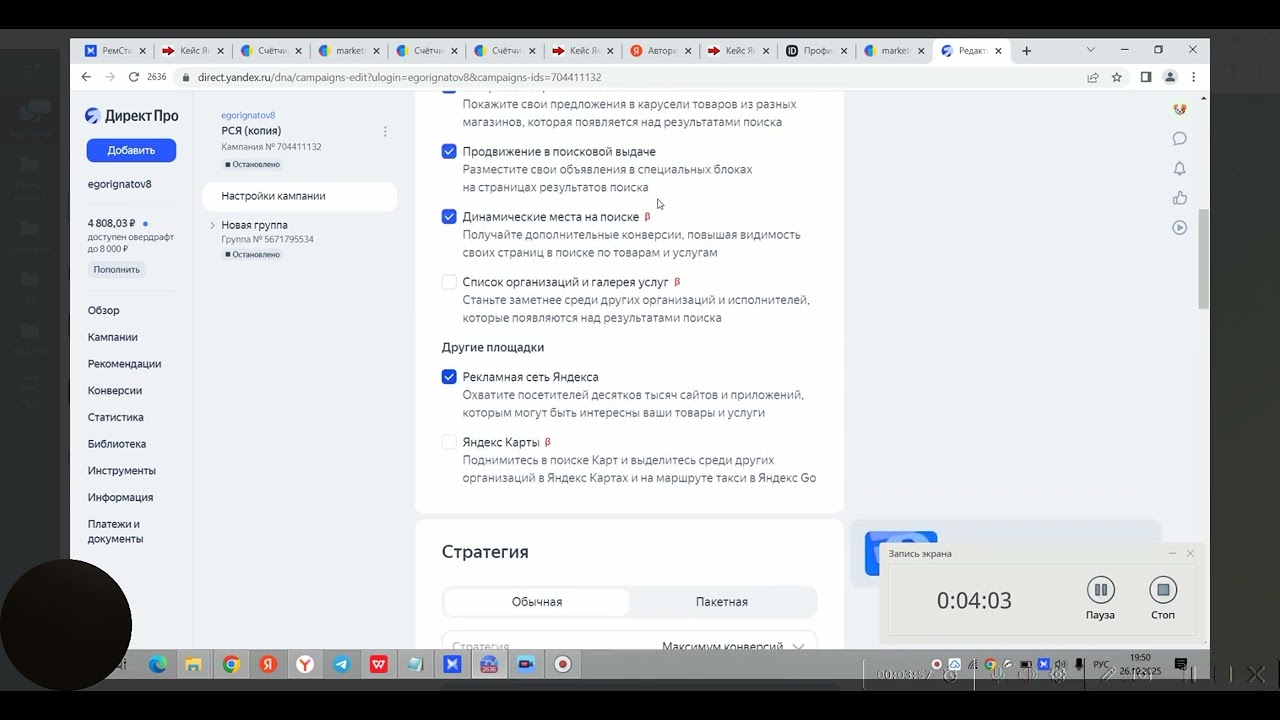
Task: Open Windows notification center icon
Action: pos(1181,664)
